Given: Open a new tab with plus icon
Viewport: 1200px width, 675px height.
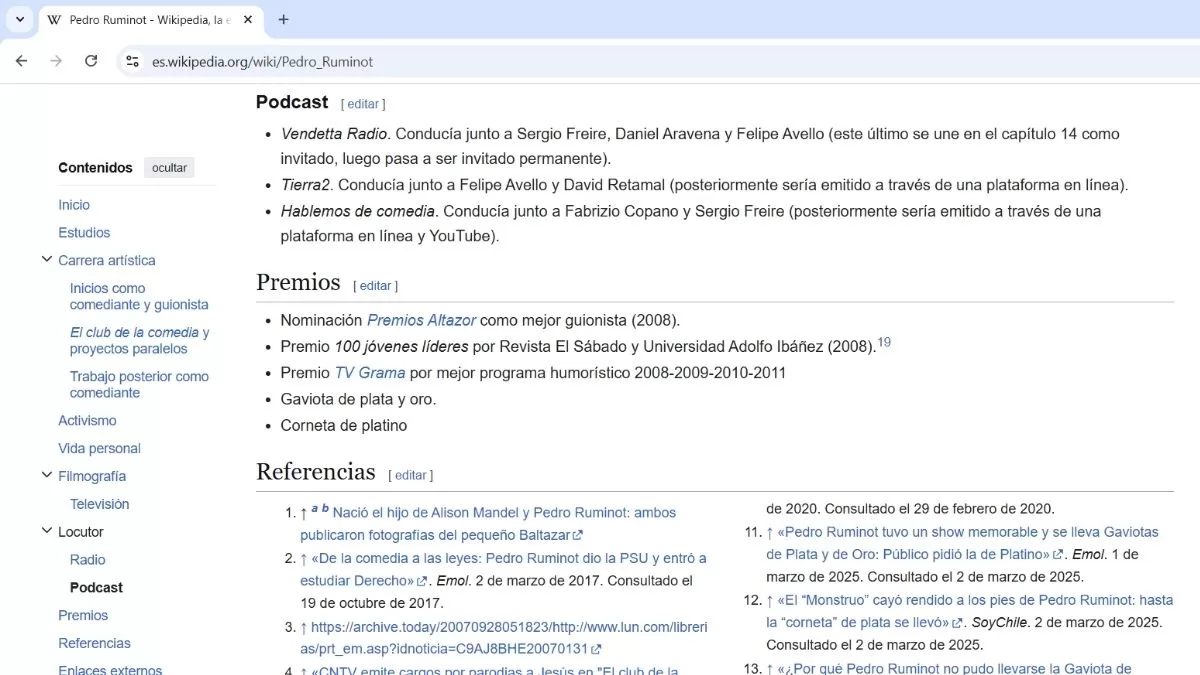Looking at the screenshot, I should (283, 19).
